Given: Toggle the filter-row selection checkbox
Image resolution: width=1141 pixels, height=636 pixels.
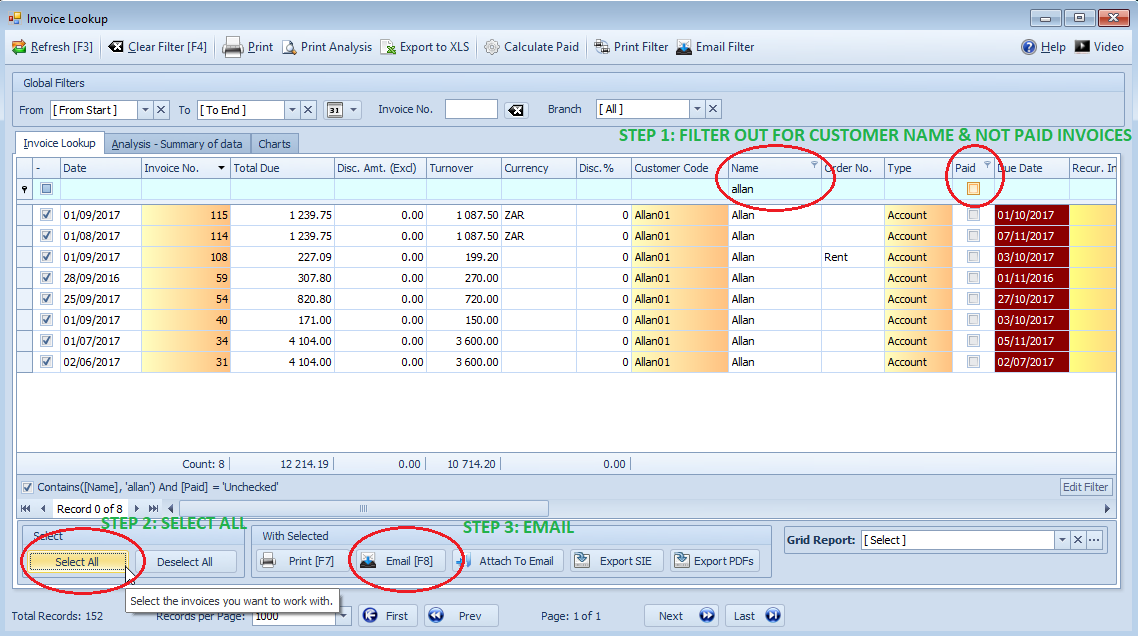Looking at the screenshot, I should [47, 189].
